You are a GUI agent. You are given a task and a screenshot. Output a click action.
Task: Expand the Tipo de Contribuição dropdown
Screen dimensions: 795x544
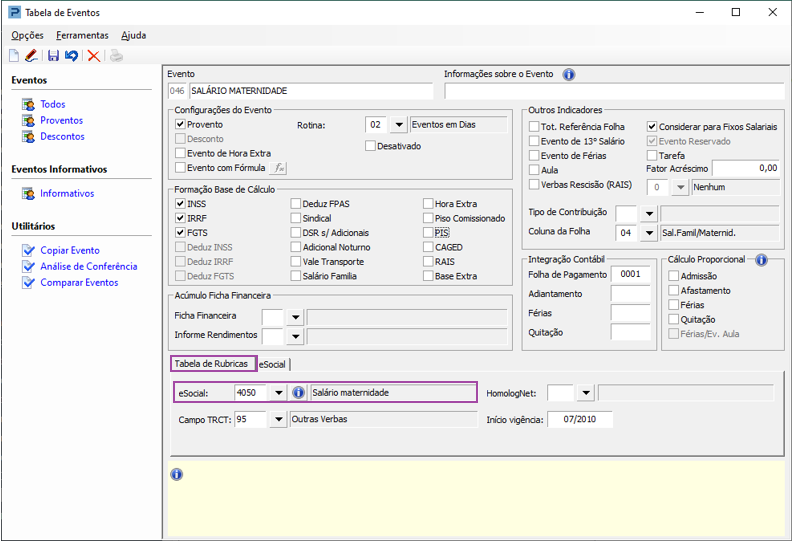[649, 214]
